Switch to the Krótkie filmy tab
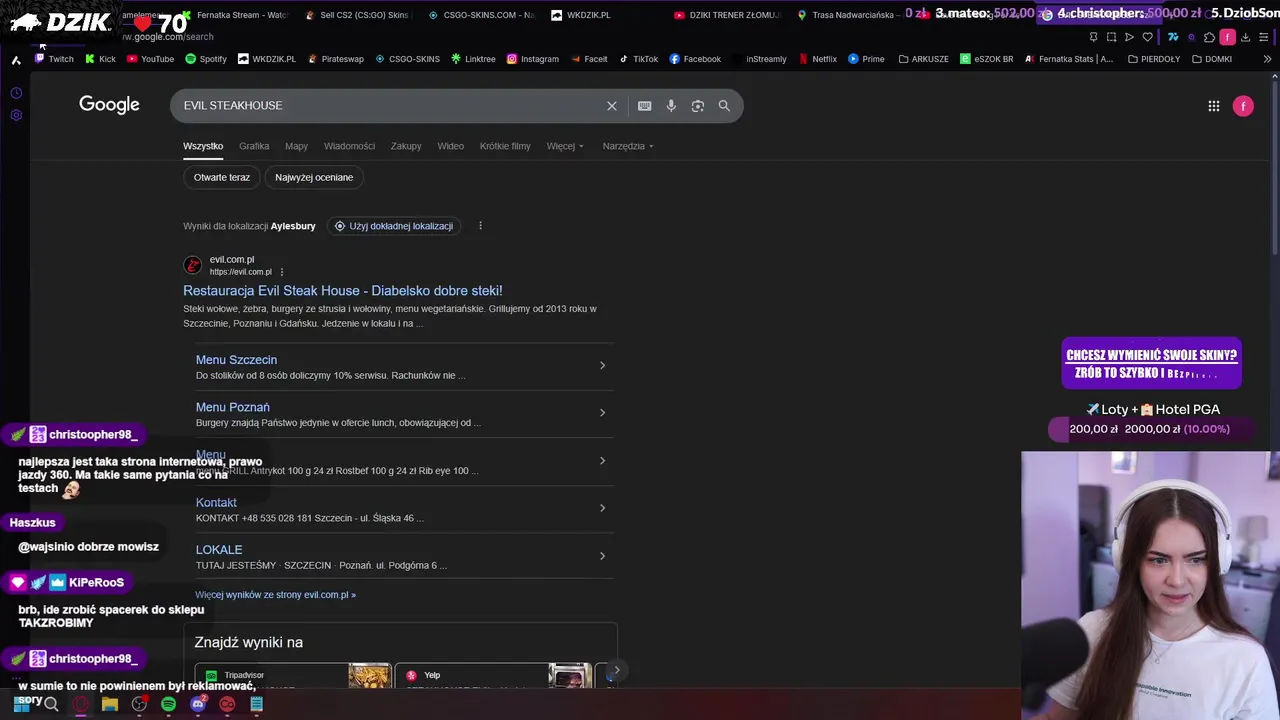1280x720 pixels. (x=505, y=146)
